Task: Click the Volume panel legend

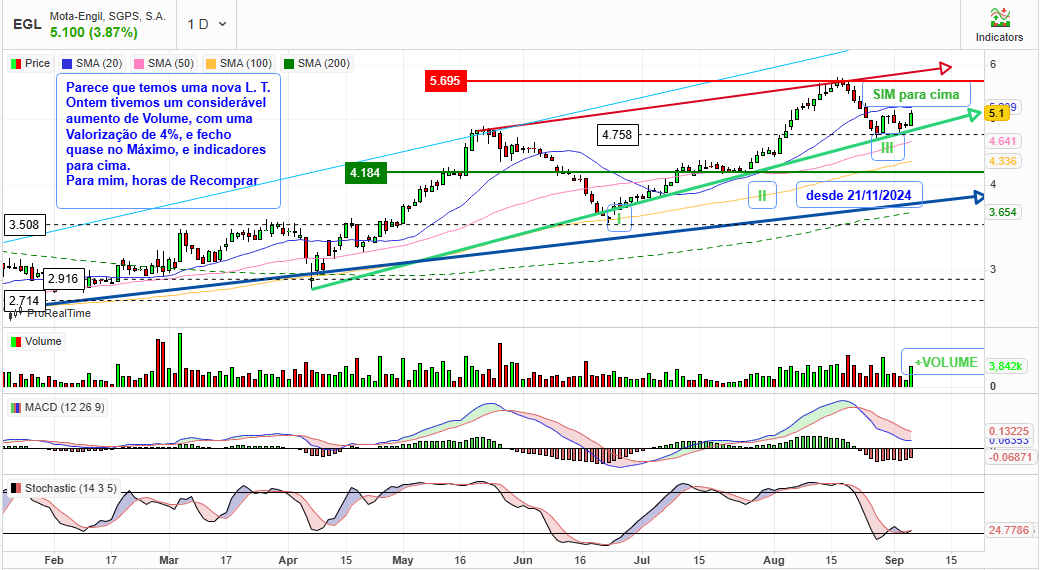Action: pyautogui.click(x=36, y=342)
